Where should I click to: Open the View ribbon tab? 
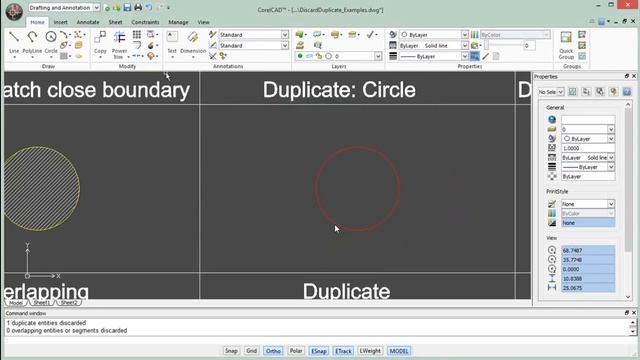[203, 22]
